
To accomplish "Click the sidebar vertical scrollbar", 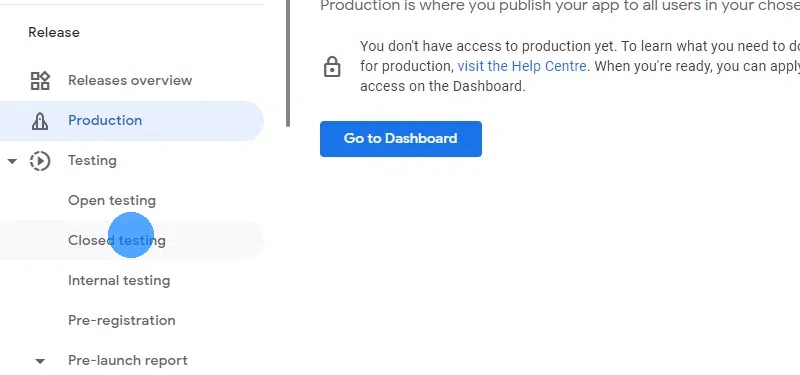I will [288, 63].
